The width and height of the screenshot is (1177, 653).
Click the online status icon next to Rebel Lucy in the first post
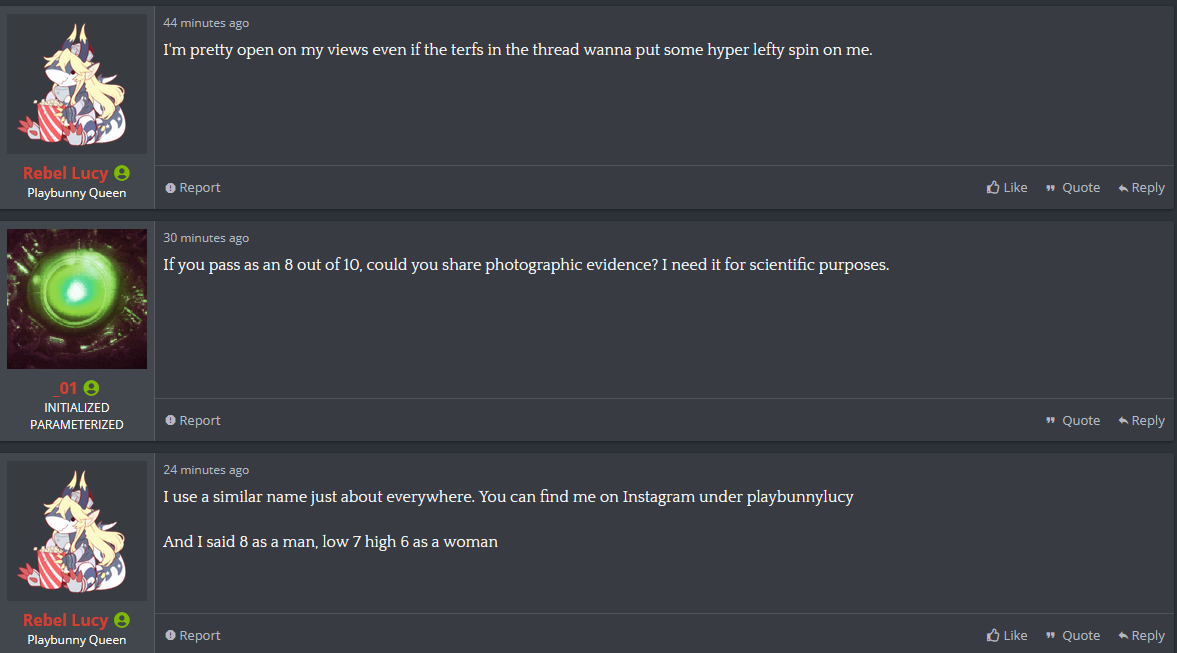click(122, 173)
